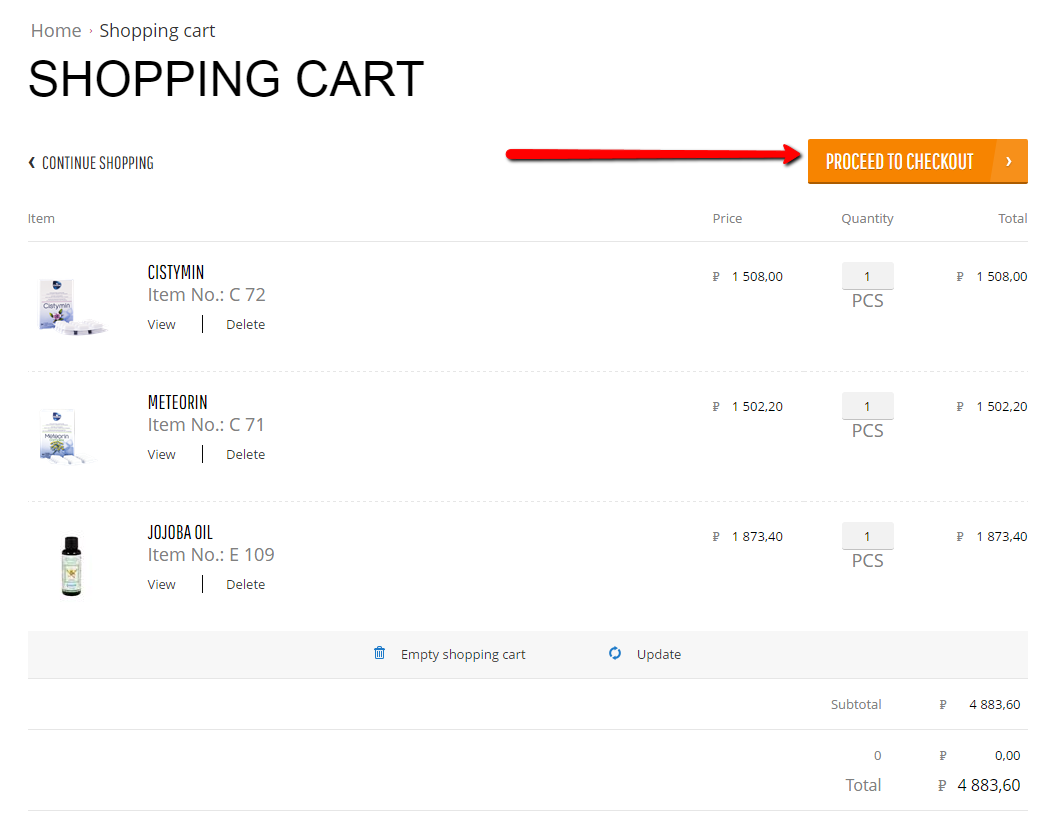Click the Price column header

pyautogui.click(x=727, y=219)
